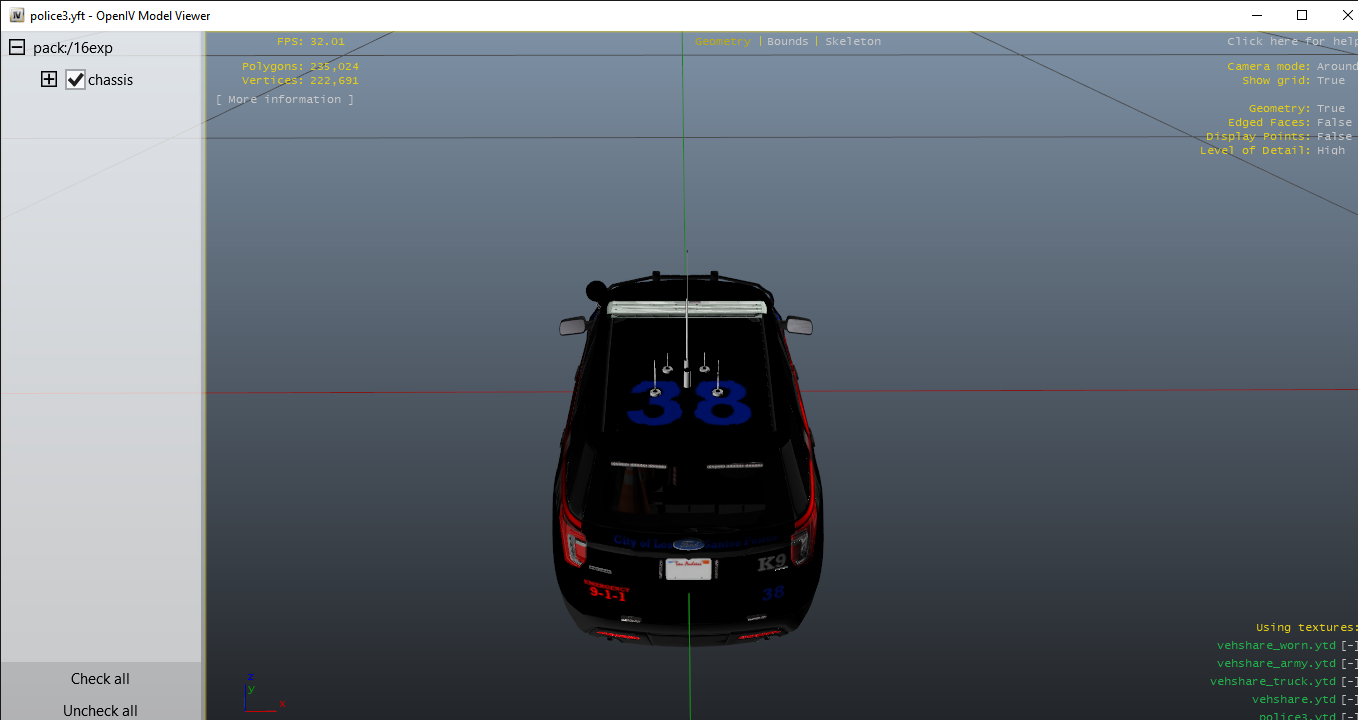1358x720 pixels.
Task: Change the Camera mode setting value
Action: coord(1336,67)
